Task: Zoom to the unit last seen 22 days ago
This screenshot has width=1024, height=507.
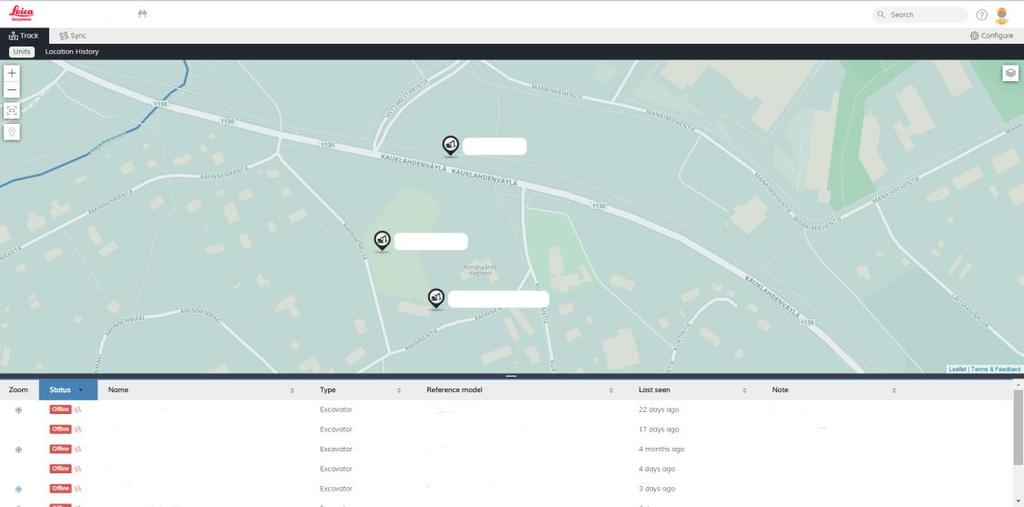Action: point(18,410)
